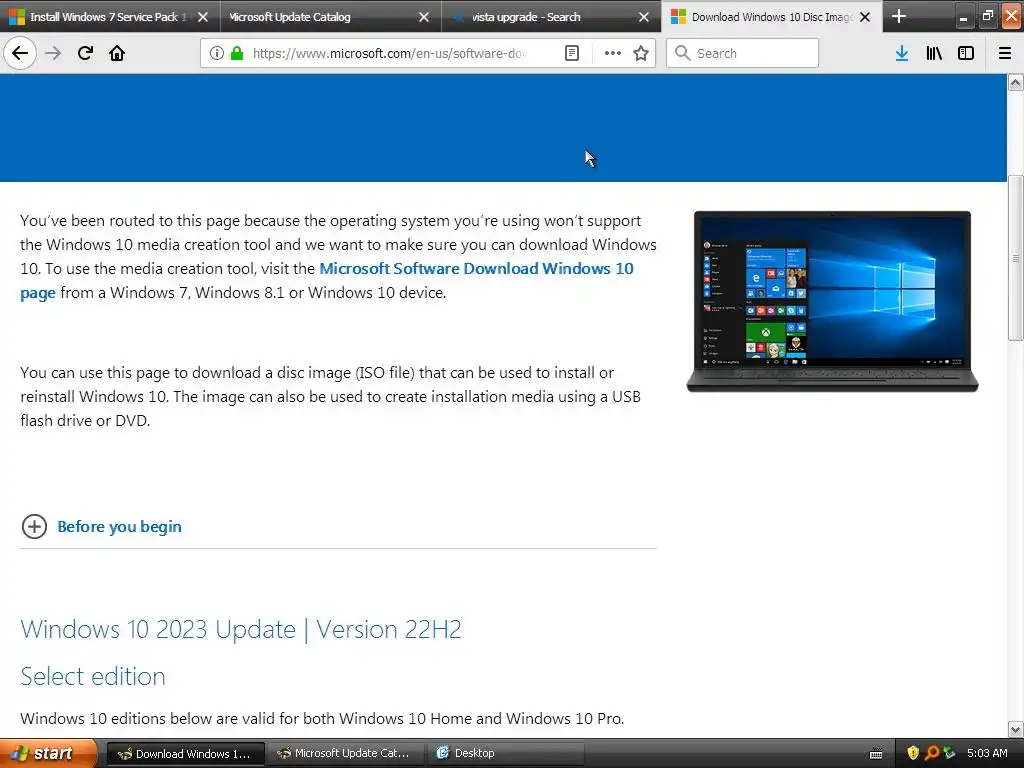Expand the Before you begin section
1024x768 pixels.
coord(120,526)
